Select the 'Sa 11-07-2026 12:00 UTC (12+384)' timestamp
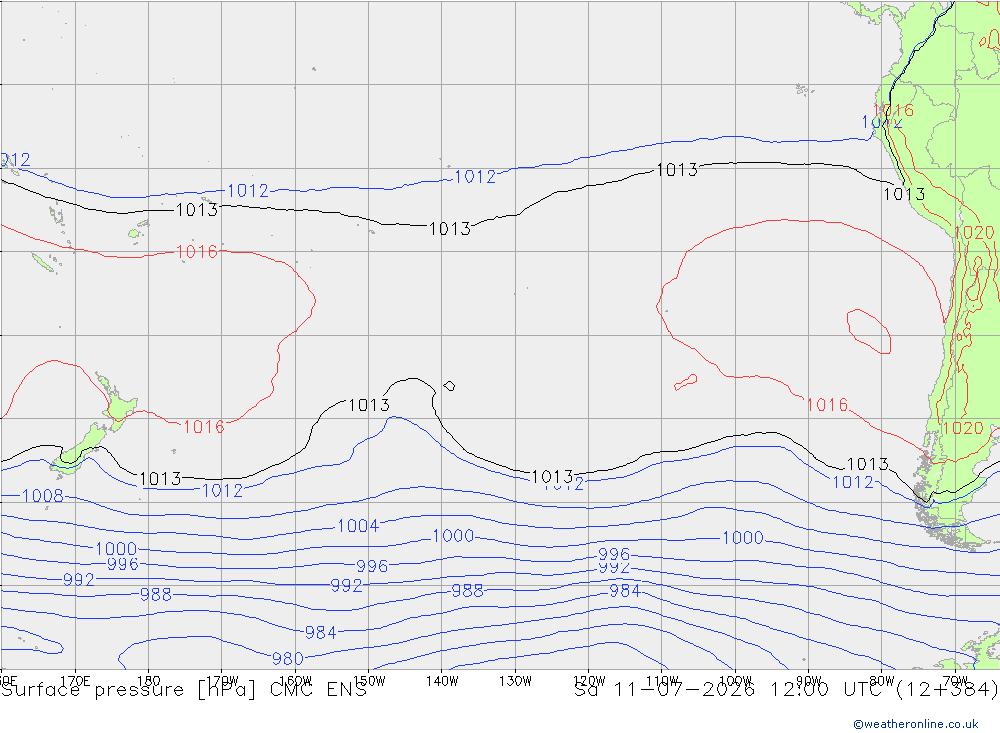This screenshot has width=1000, height=733. 786,690
